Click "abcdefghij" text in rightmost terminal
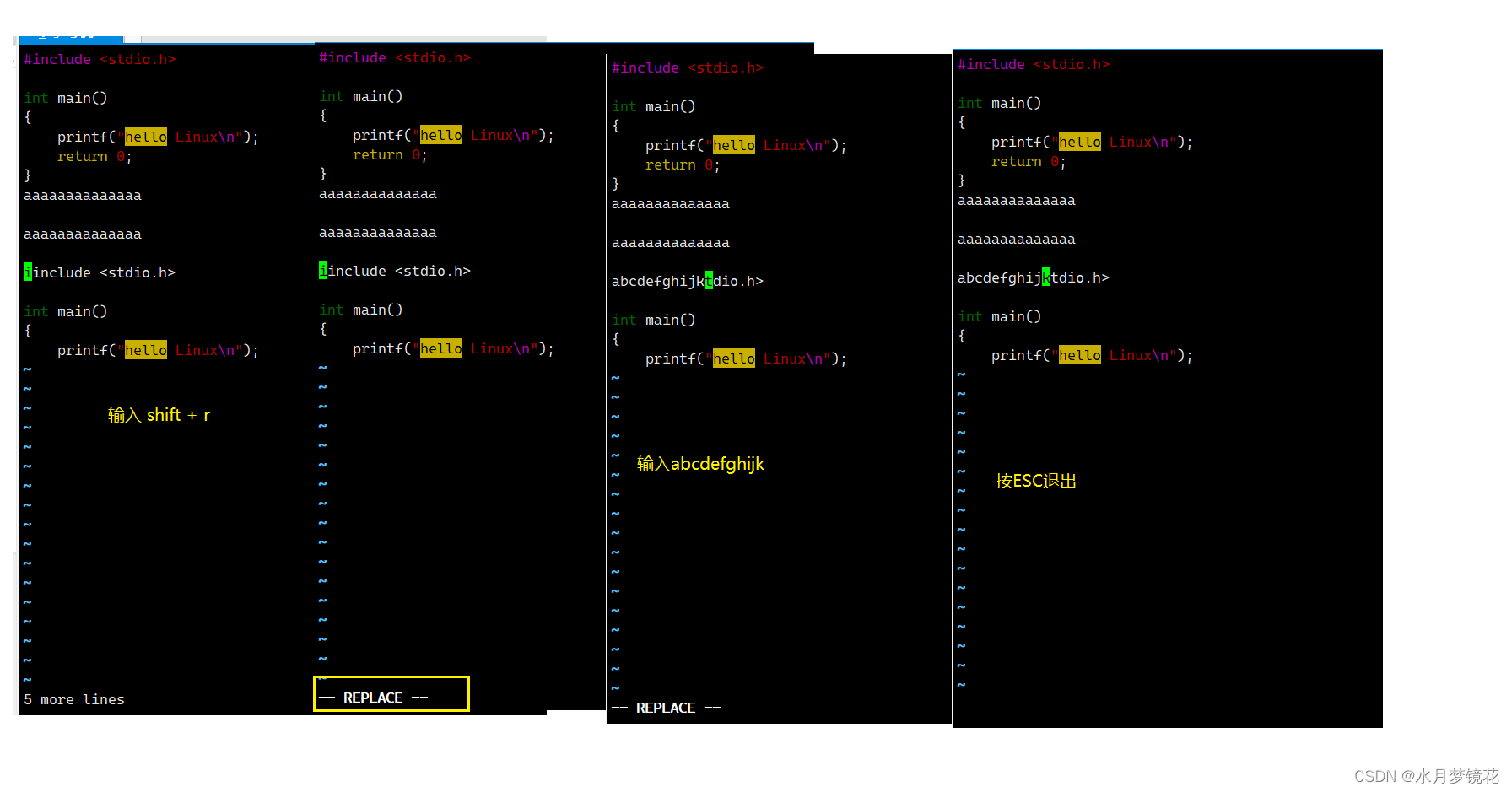This screenshot has width=1512, height=792. (1000, 277)
